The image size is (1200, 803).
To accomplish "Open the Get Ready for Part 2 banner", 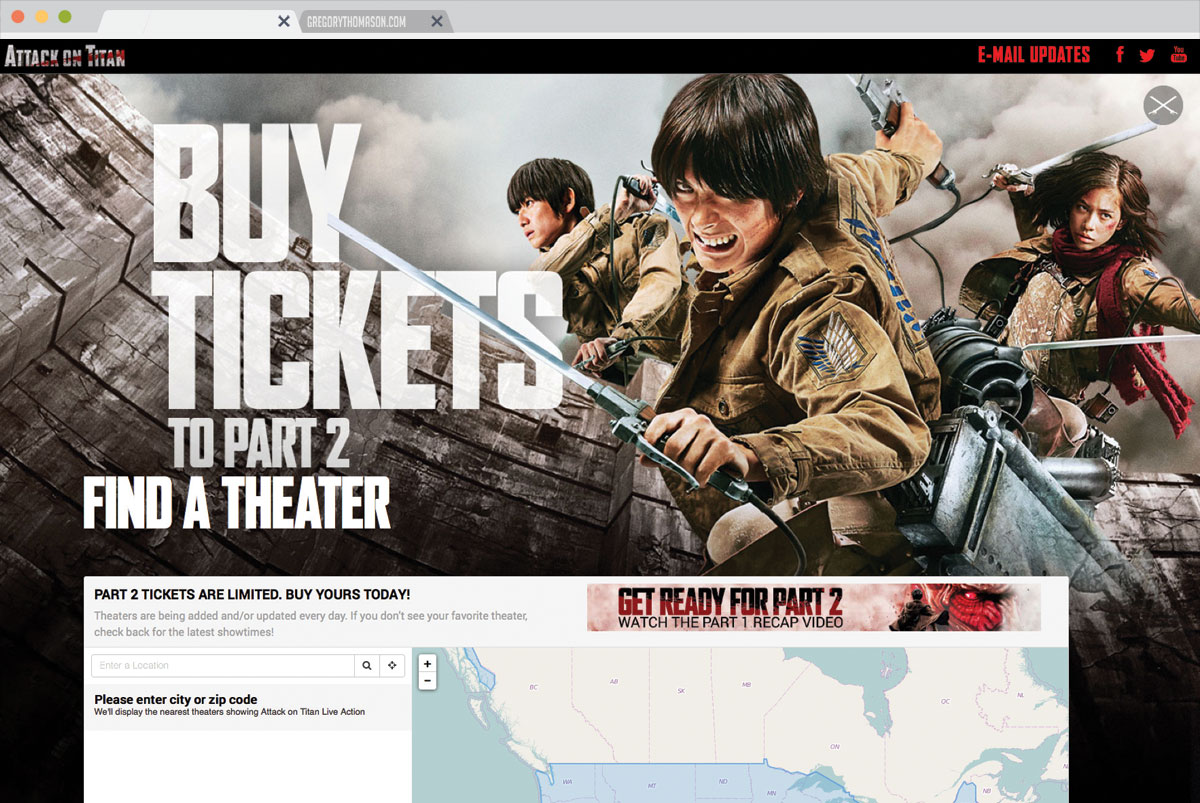I will pos(814,608).
